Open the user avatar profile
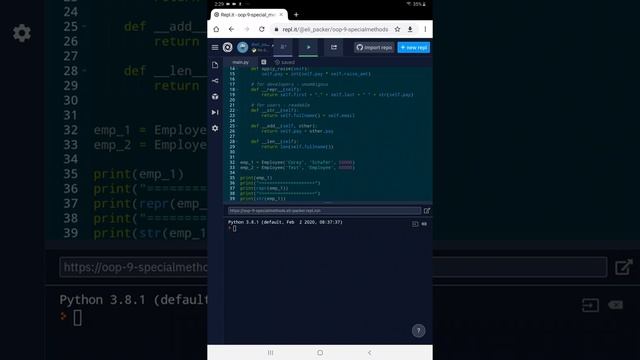This screenshot has width=640, height=360. [242, 47]
